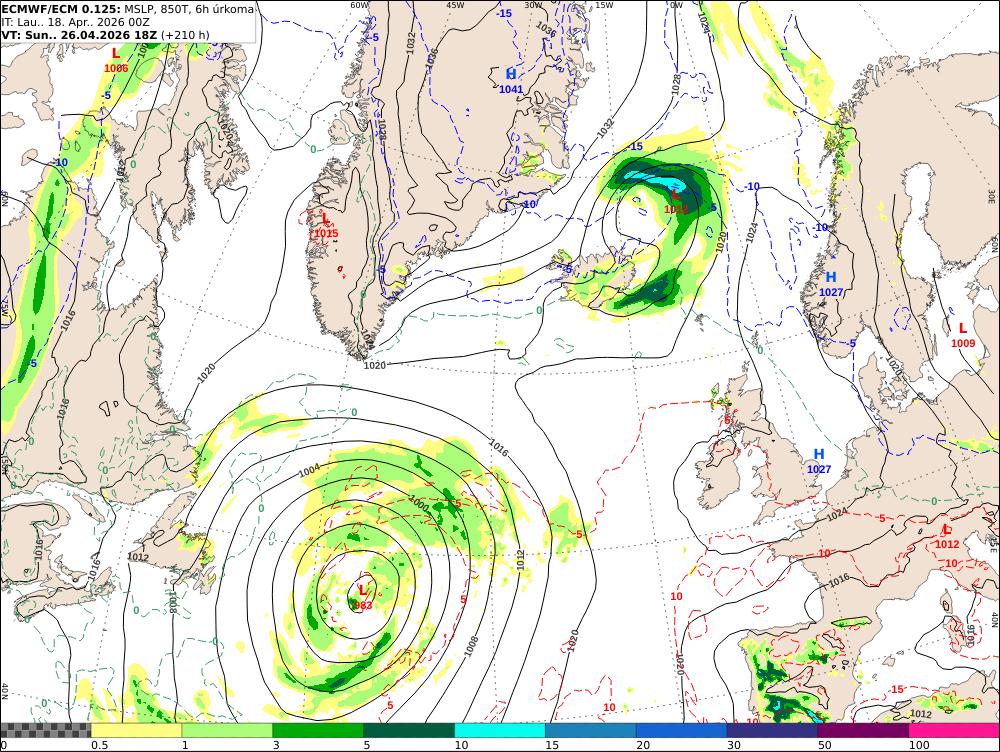The height and width of the screenshot is (752, 1000).
Task: Select the purple 50–100 legend swatch
Action: (x=864, y=730)
